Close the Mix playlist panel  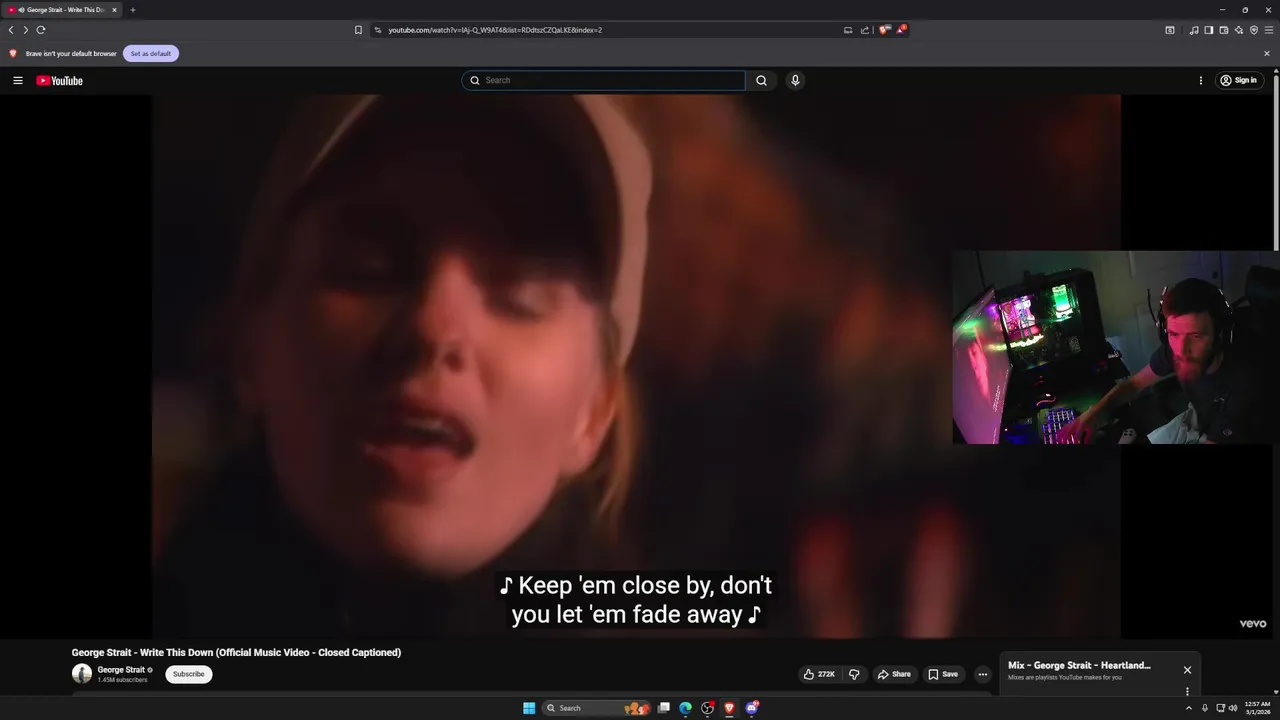(1187, 670)
